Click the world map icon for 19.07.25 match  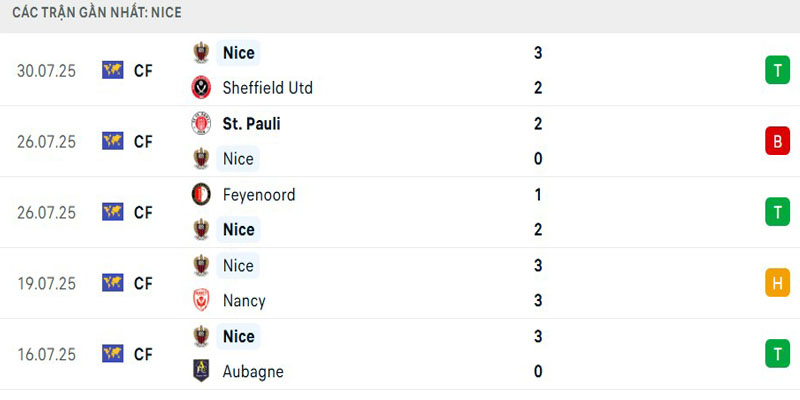click(112, 283)
